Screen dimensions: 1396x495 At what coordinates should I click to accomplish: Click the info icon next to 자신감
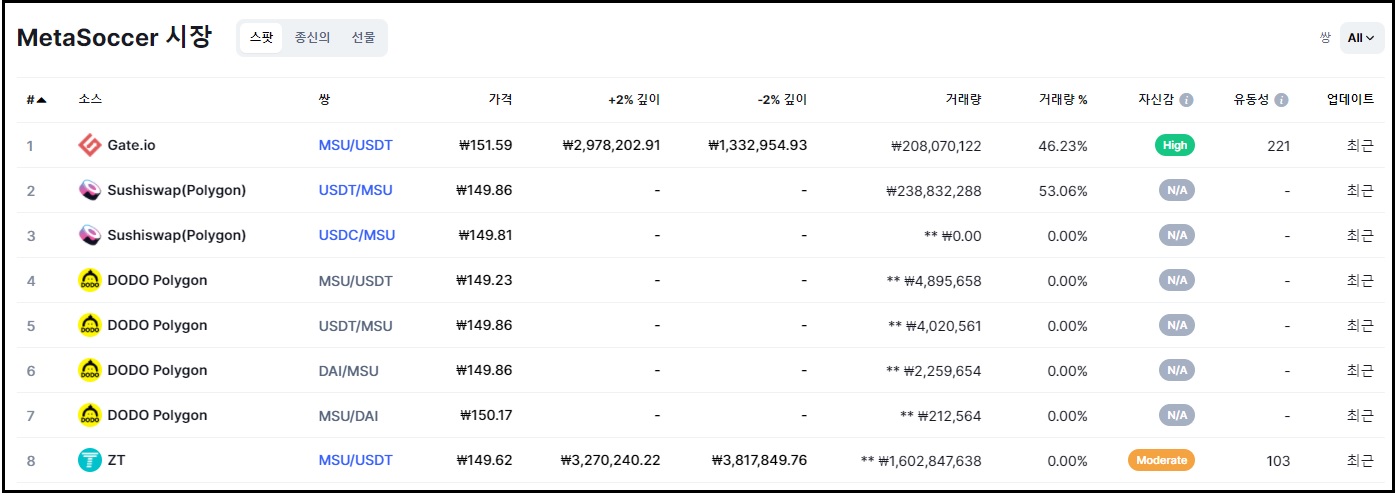point(1186,100)
